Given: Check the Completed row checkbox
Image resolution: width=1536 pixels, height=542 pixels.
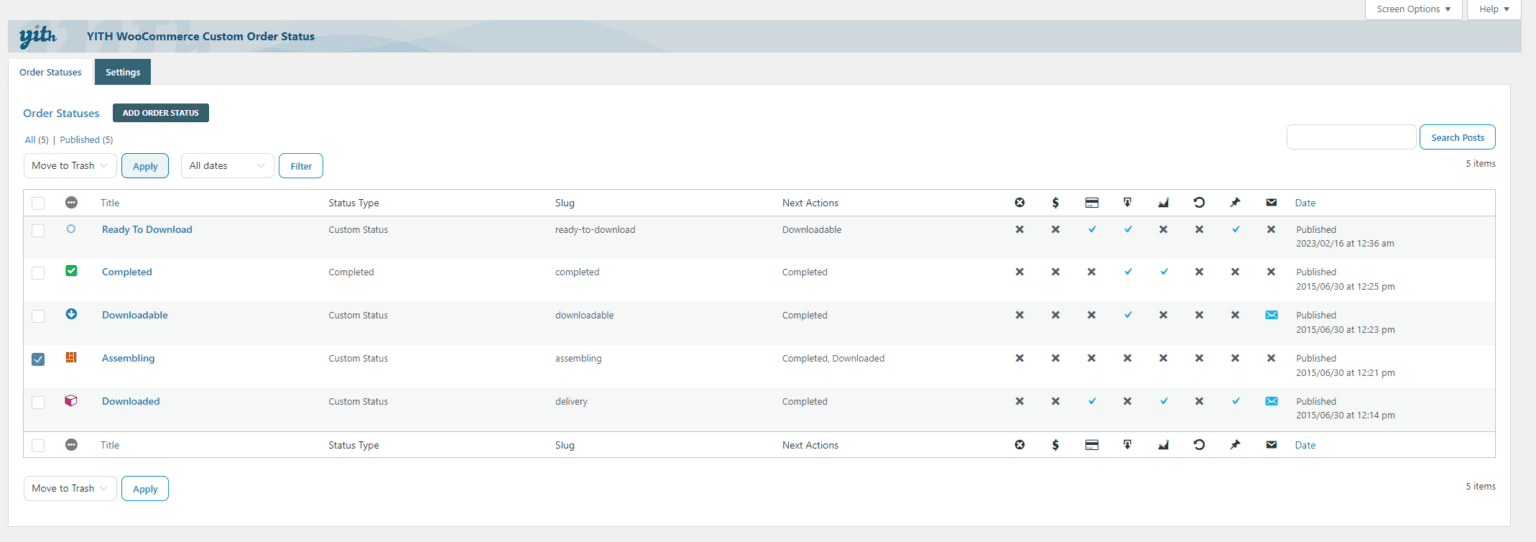Looking at the screenshot, I should point(38,273).
